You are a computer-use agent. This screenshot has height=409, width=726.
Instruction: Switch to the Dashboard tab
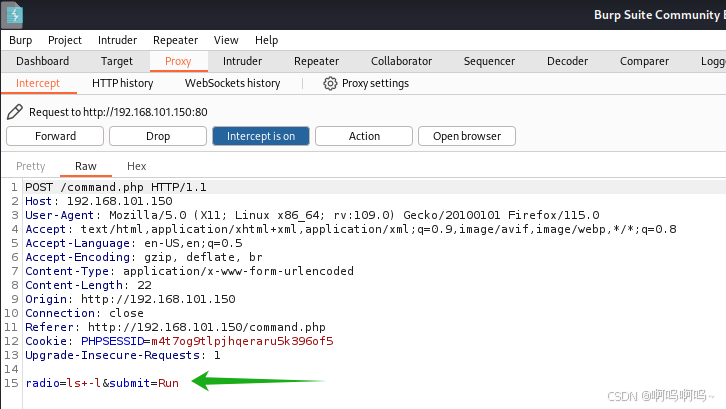tap(43, 61)
